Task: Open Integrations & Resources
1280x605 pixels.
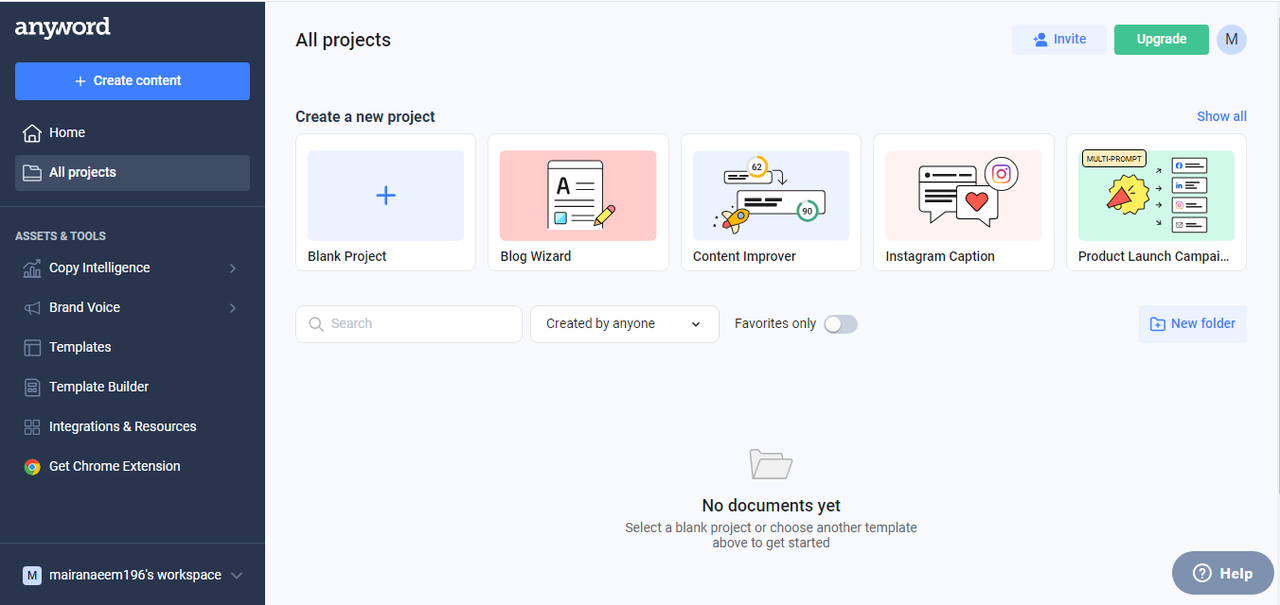Action: pyautogui.click(x=132, y=427)
